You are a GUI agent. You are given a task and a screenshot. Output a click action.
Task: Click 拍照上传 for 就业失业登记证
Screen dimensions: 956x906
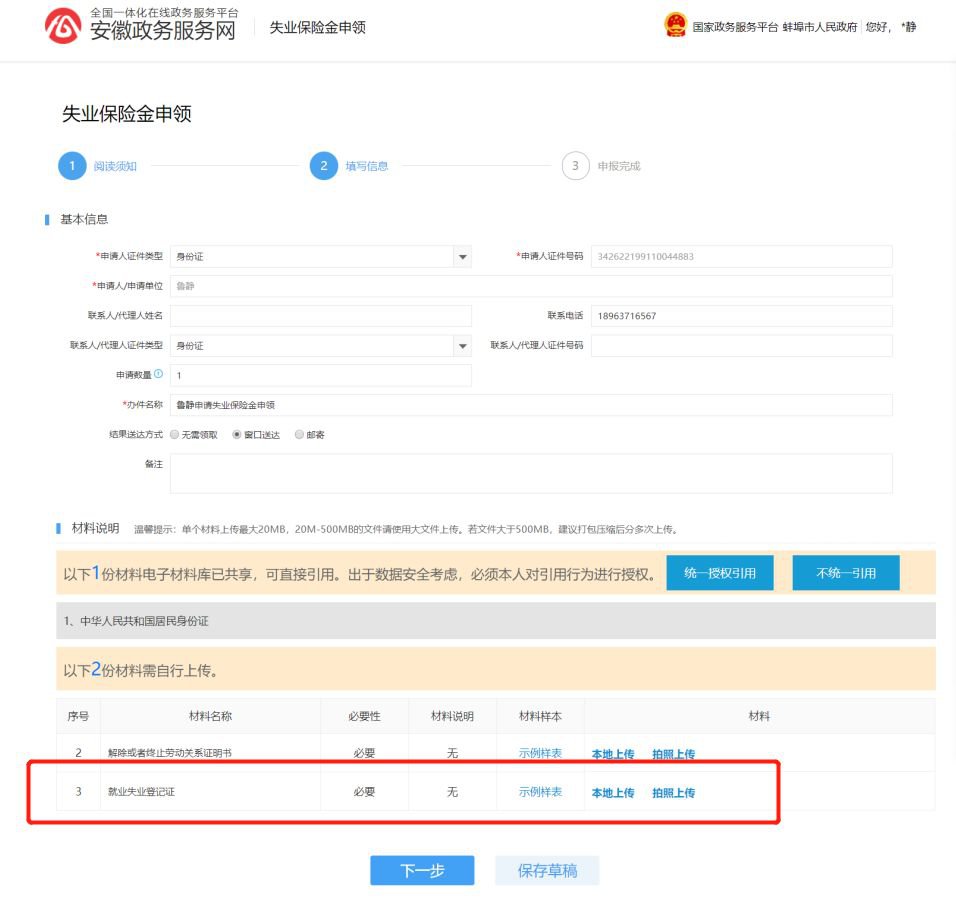click(x=674, y=793)
